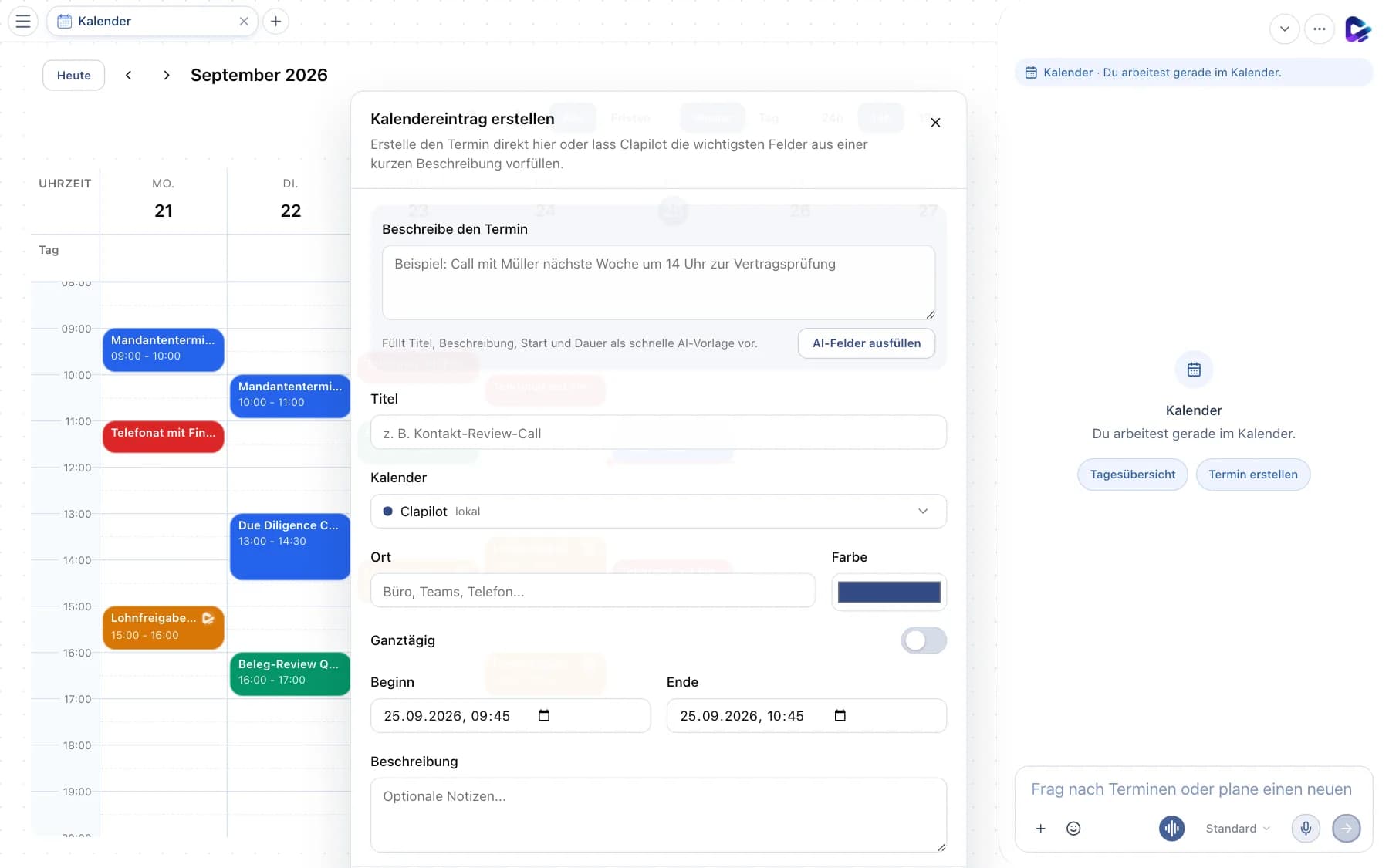This screenshot has width=1389, height=868.
Task: Click the Kalender context chip in assistant
Action: [1193, 73]
